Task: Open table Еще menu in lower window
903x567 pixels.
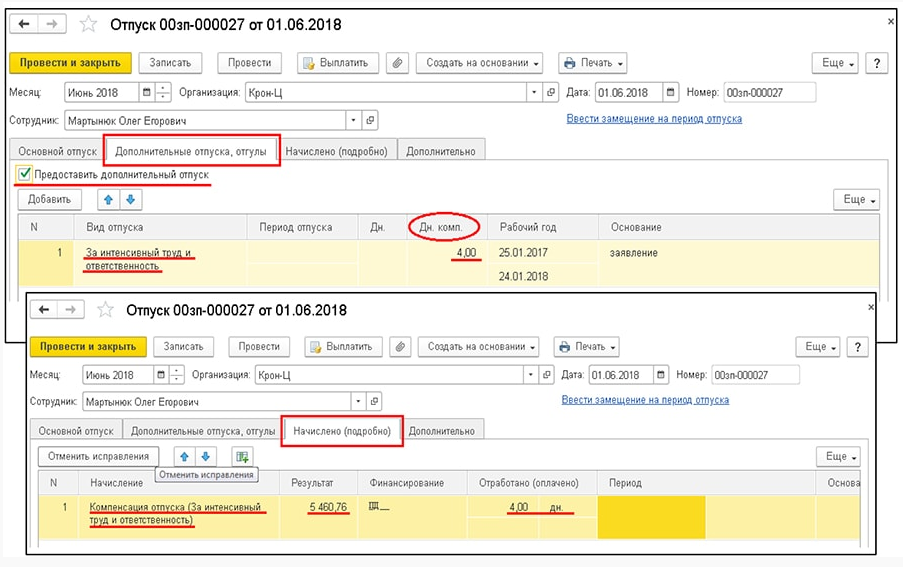Action: [x=838, y=456]
